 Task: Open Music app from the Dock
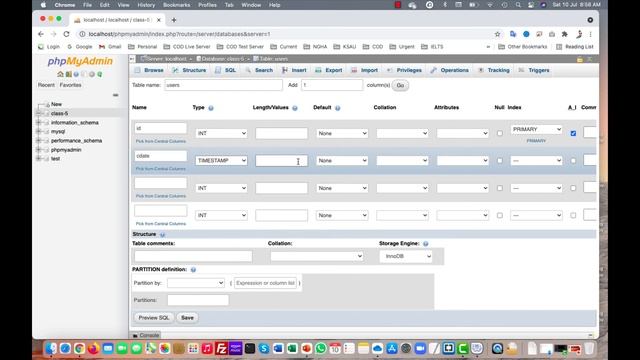207,349
